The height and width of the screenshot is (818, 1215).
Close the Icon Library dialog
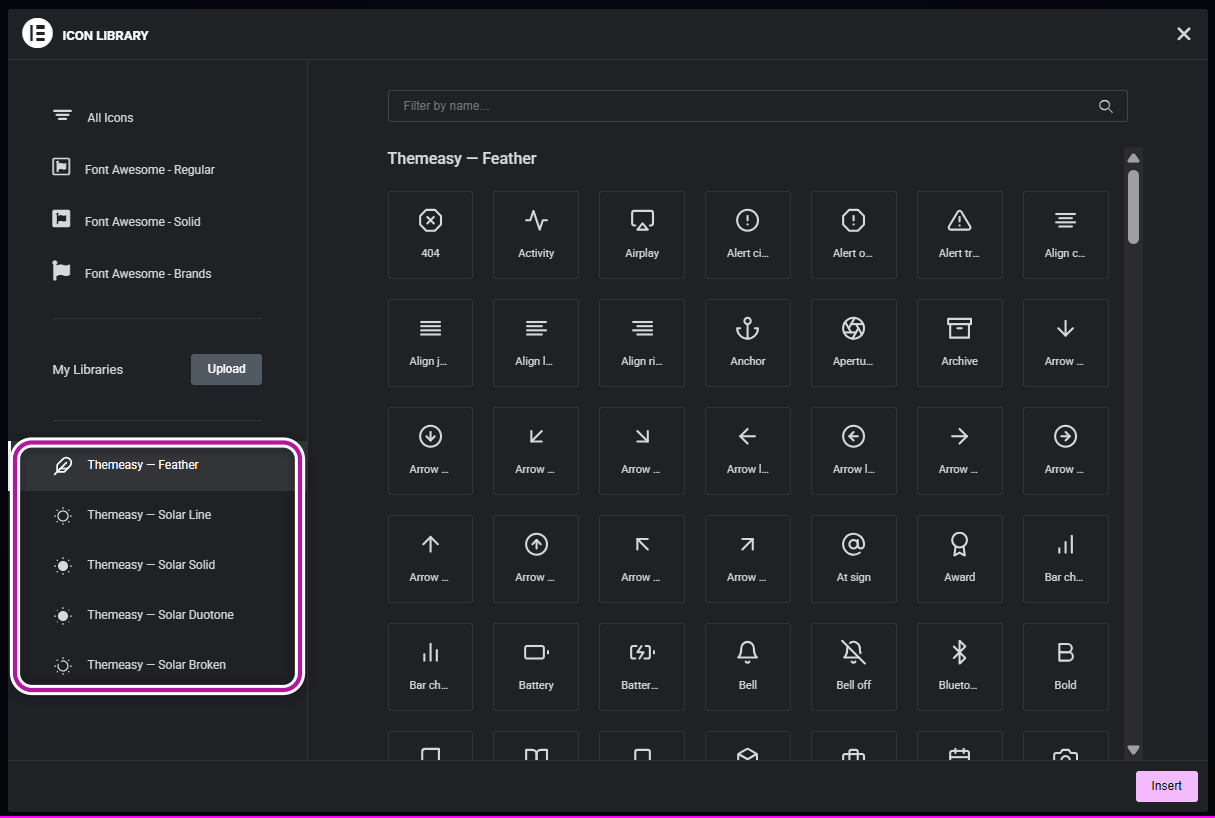(x=1183, y=34)
